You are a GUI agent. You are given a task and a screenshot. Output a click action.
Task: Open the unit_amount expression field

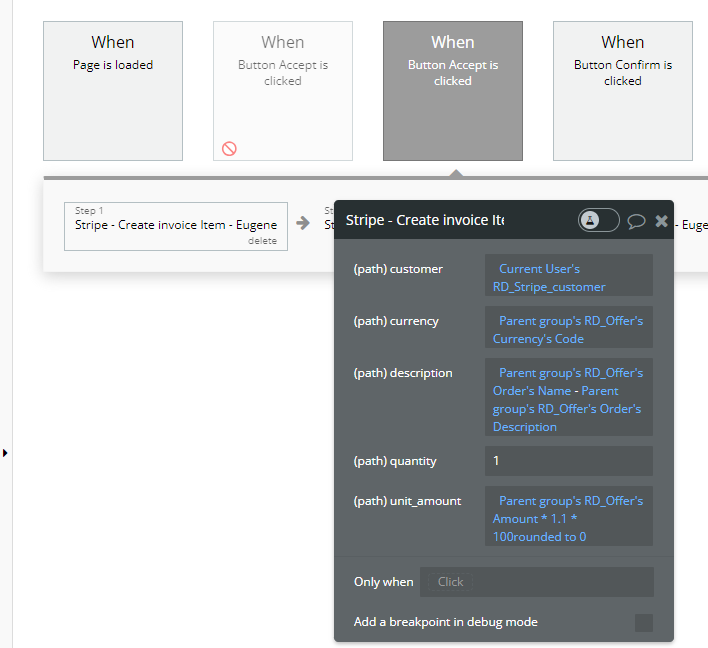click(568, 518)
